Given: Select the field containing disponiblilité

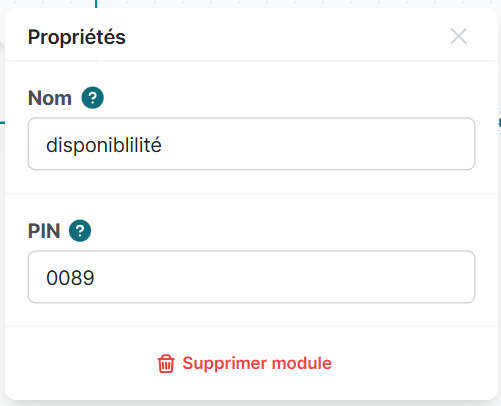Looking at the screenshot, I should coord(251,144).
